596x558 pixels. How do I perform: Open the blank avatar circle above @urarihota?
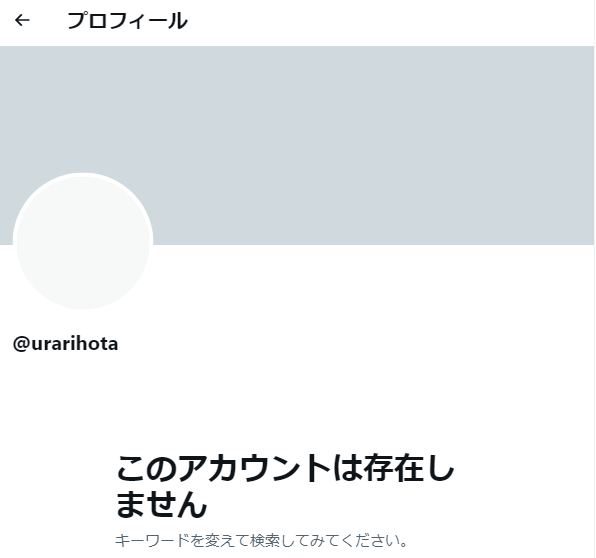point(83,242)
